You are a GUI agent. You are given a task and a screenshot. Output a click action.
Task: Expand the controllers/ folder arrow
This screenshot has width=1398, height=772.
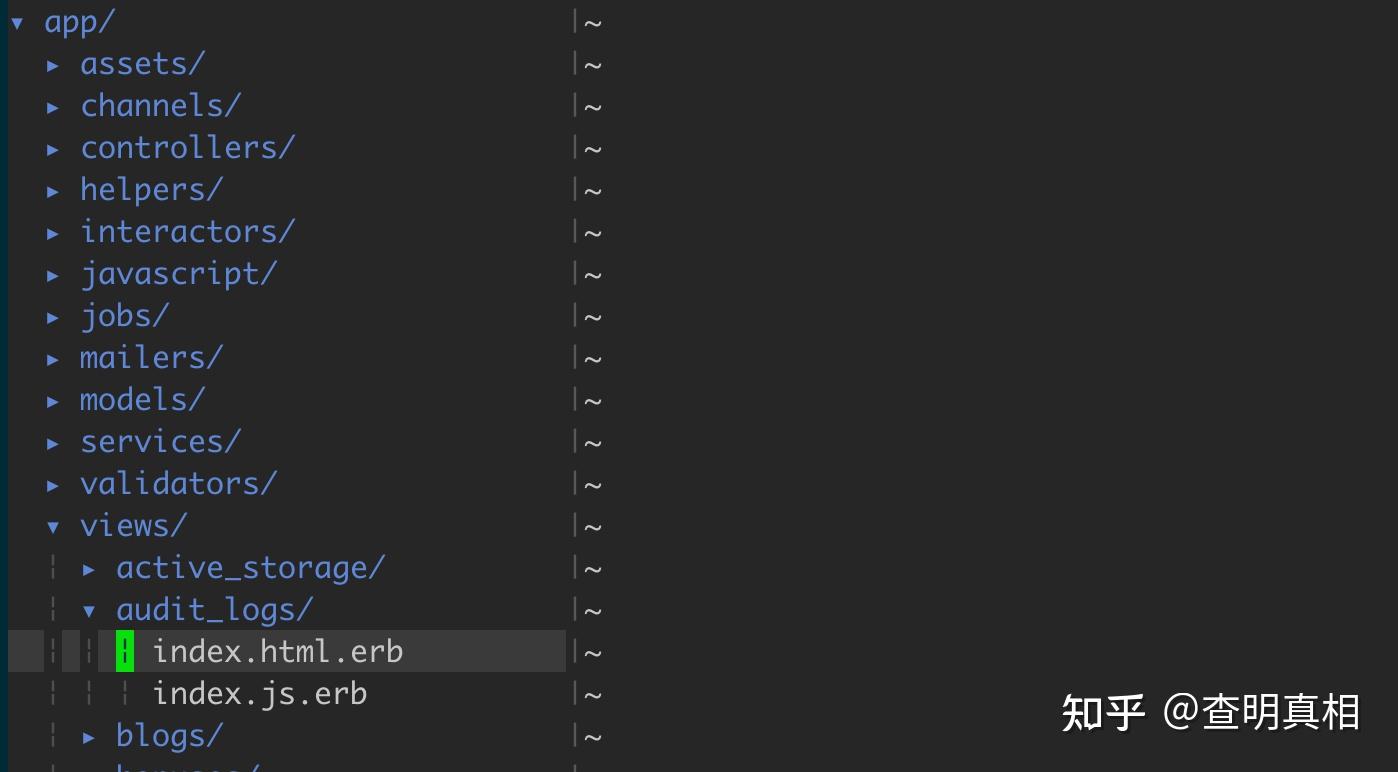tap(53, 149)
